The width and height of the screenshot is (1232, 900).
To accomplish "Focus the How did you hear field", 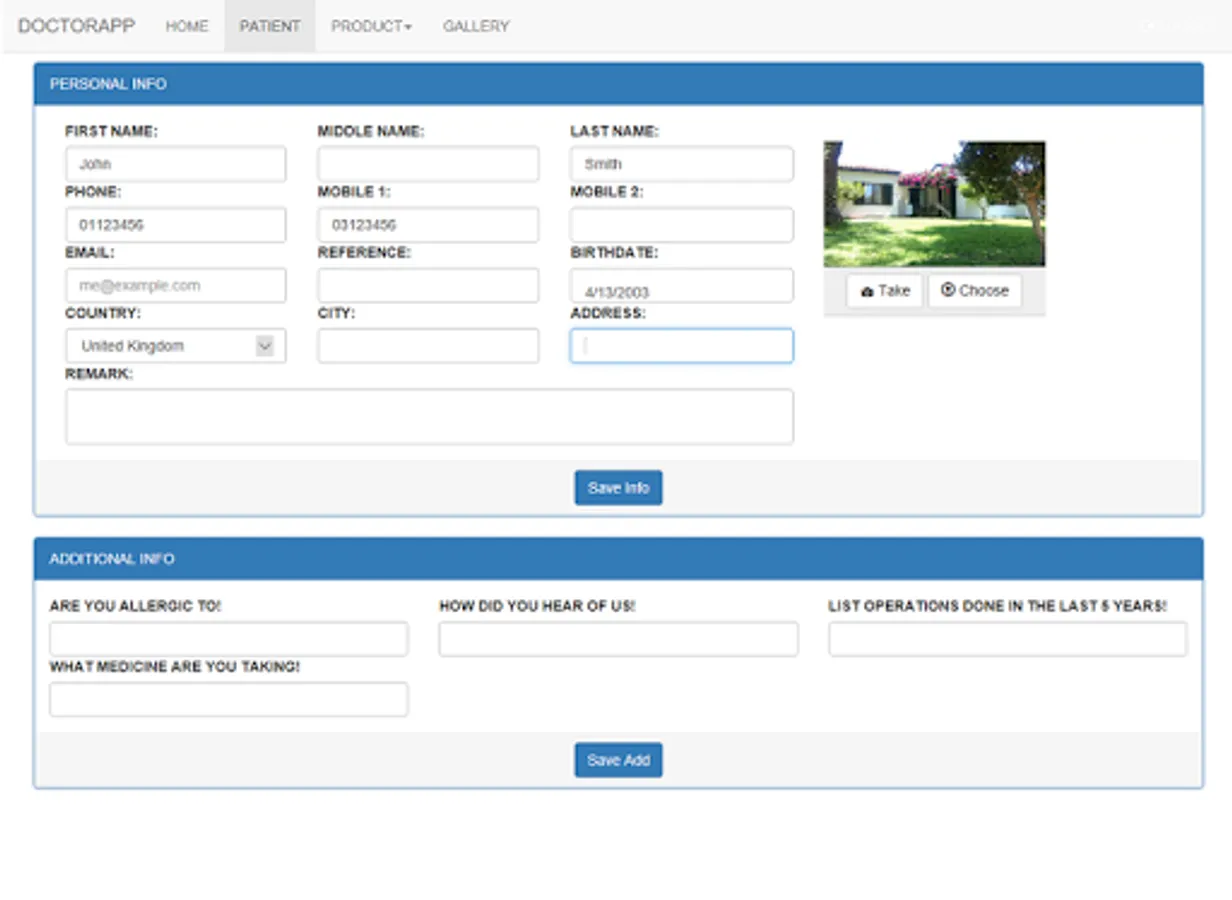I will tap(618, 639).
